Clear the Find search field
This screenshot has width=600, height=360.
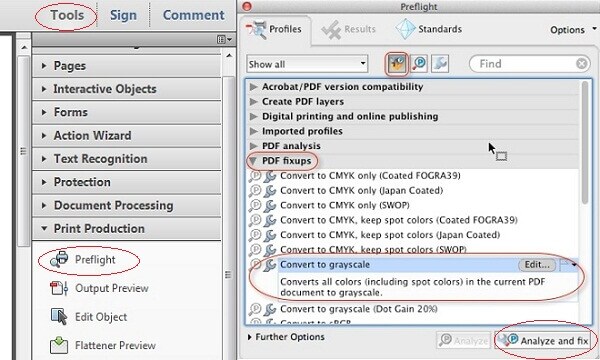coord(581,64)
